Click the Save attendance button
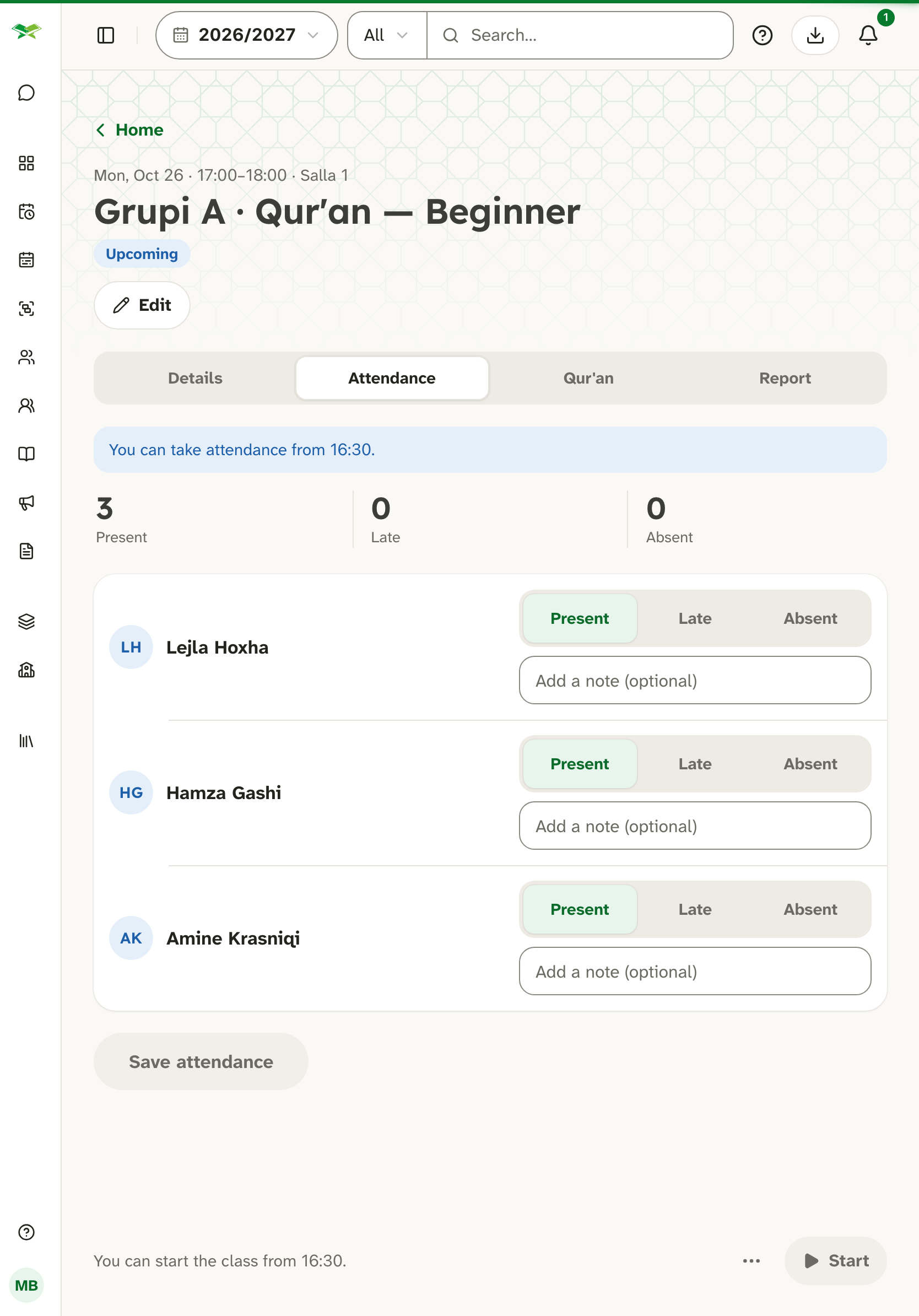The width and height of the screenshot is (919, 1316). (201, 1061)
